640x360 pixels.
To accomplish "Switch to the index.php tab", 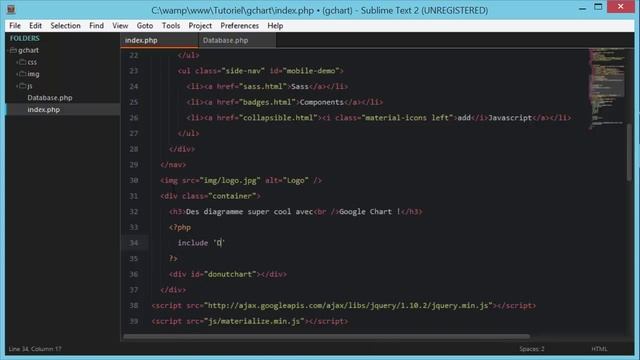I will coord(159,40).
